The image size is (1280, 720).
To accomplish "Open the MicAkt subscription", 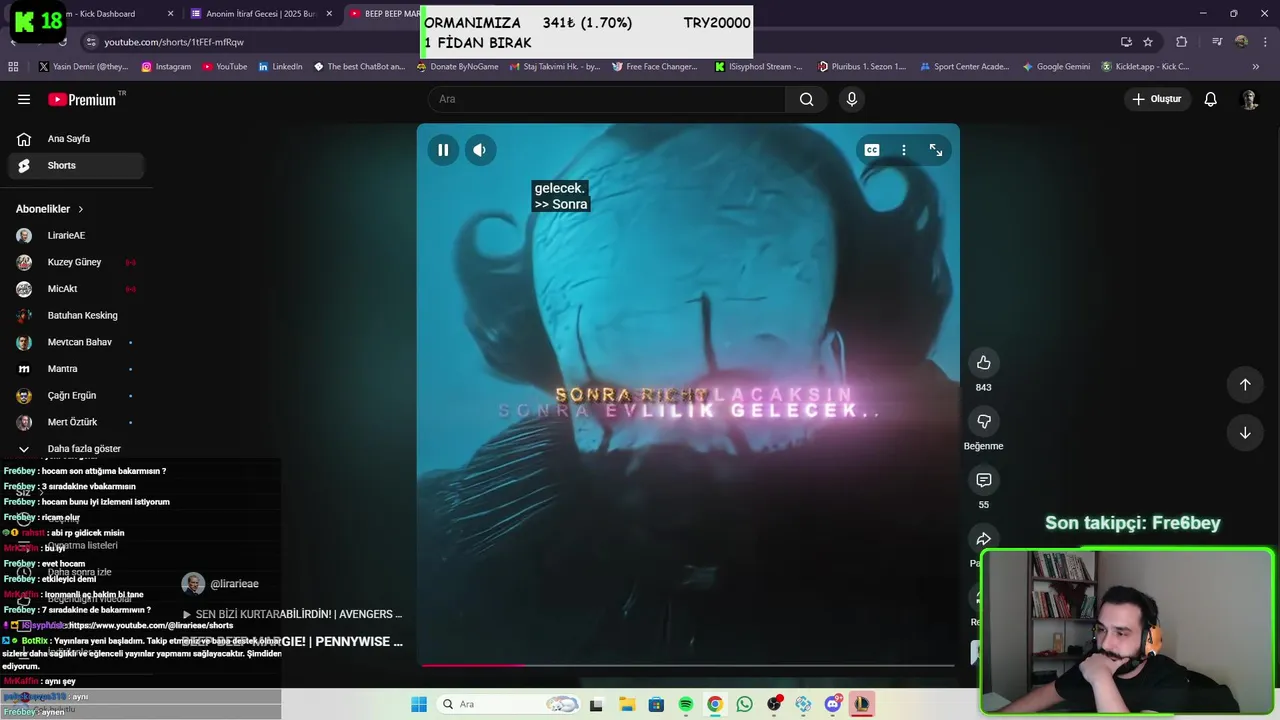I will point(76,289).
